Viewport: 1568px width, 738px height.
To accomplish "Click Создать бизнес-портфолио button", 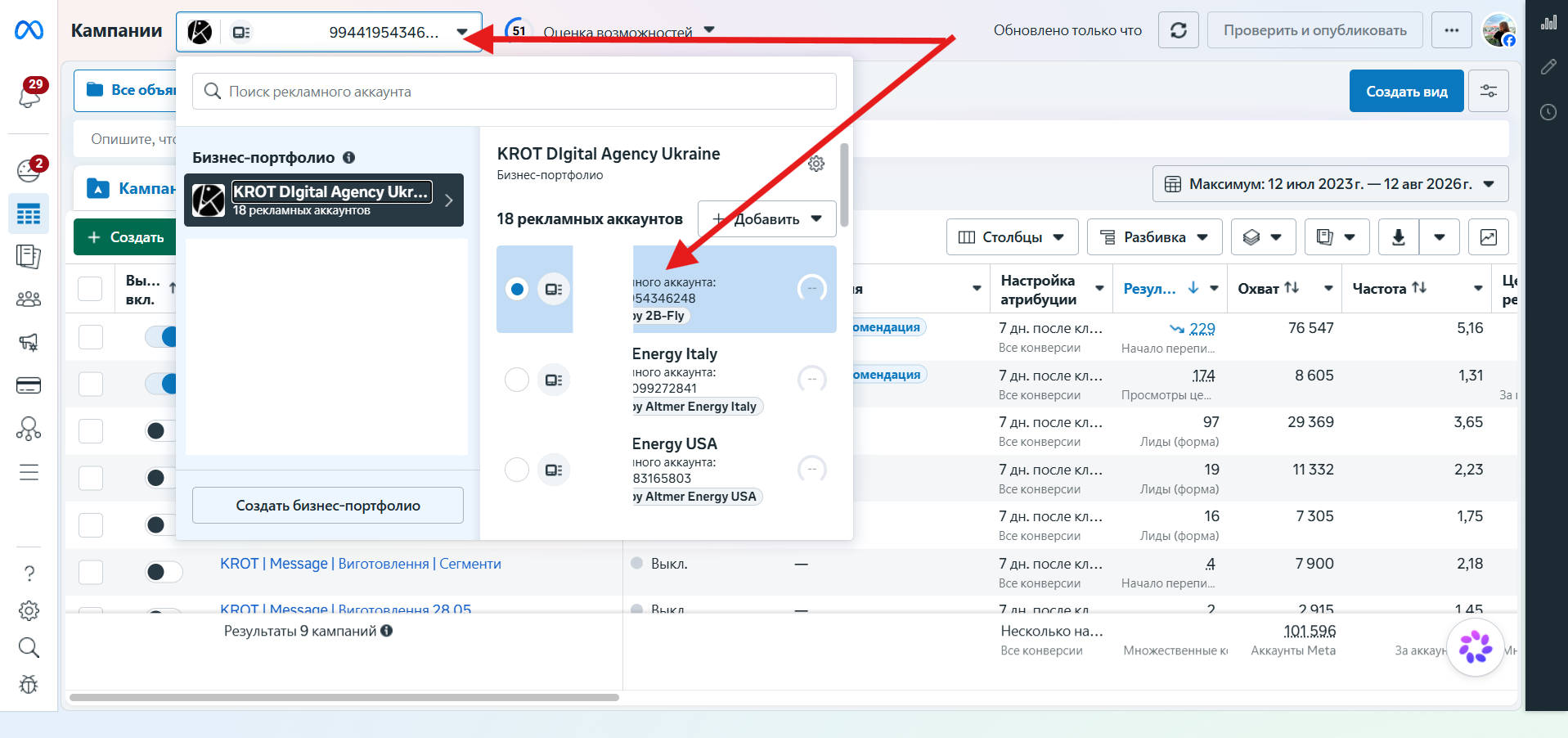I will 328,506.
